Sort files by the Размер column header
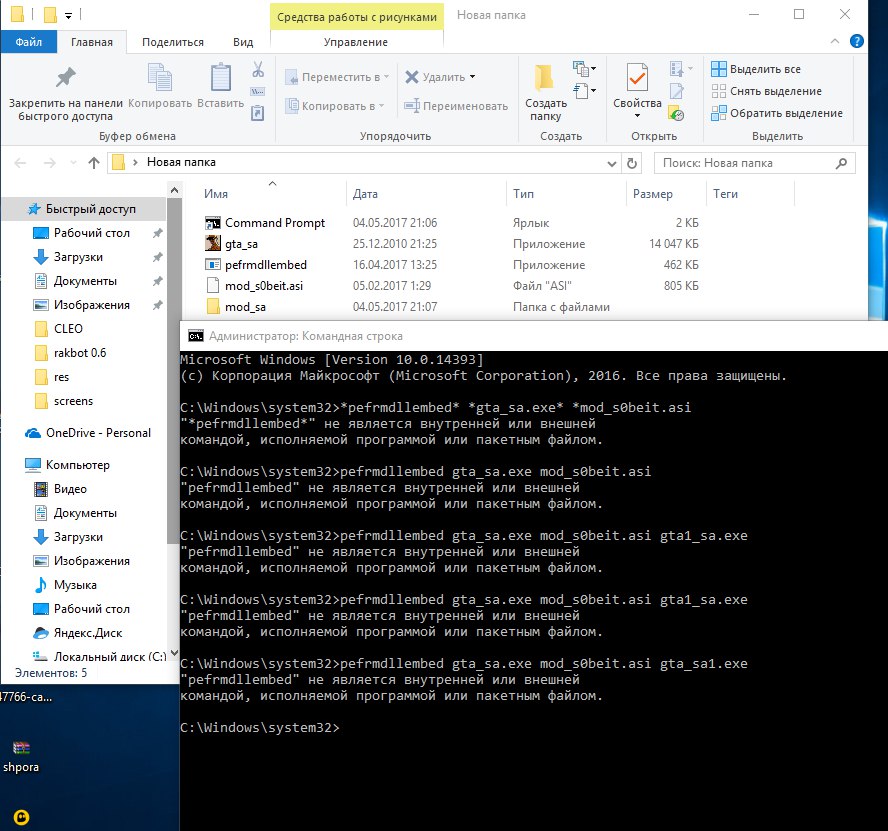The width and height of the screenshot is (888, 831). pos(652,194)
